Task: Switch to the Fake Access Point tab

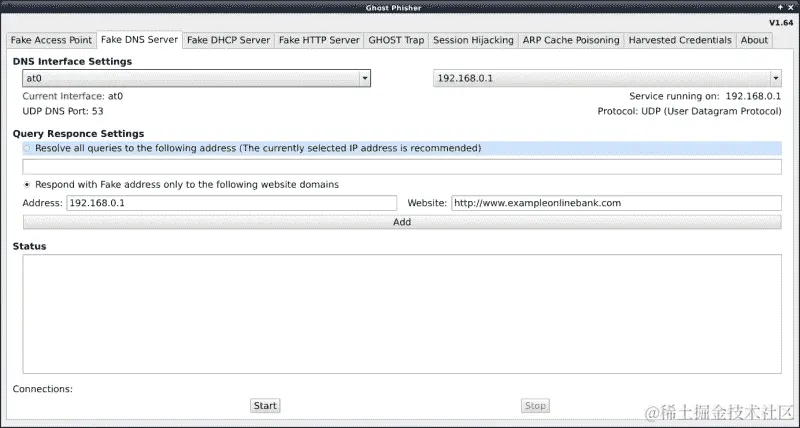Action: coord(51,40)
